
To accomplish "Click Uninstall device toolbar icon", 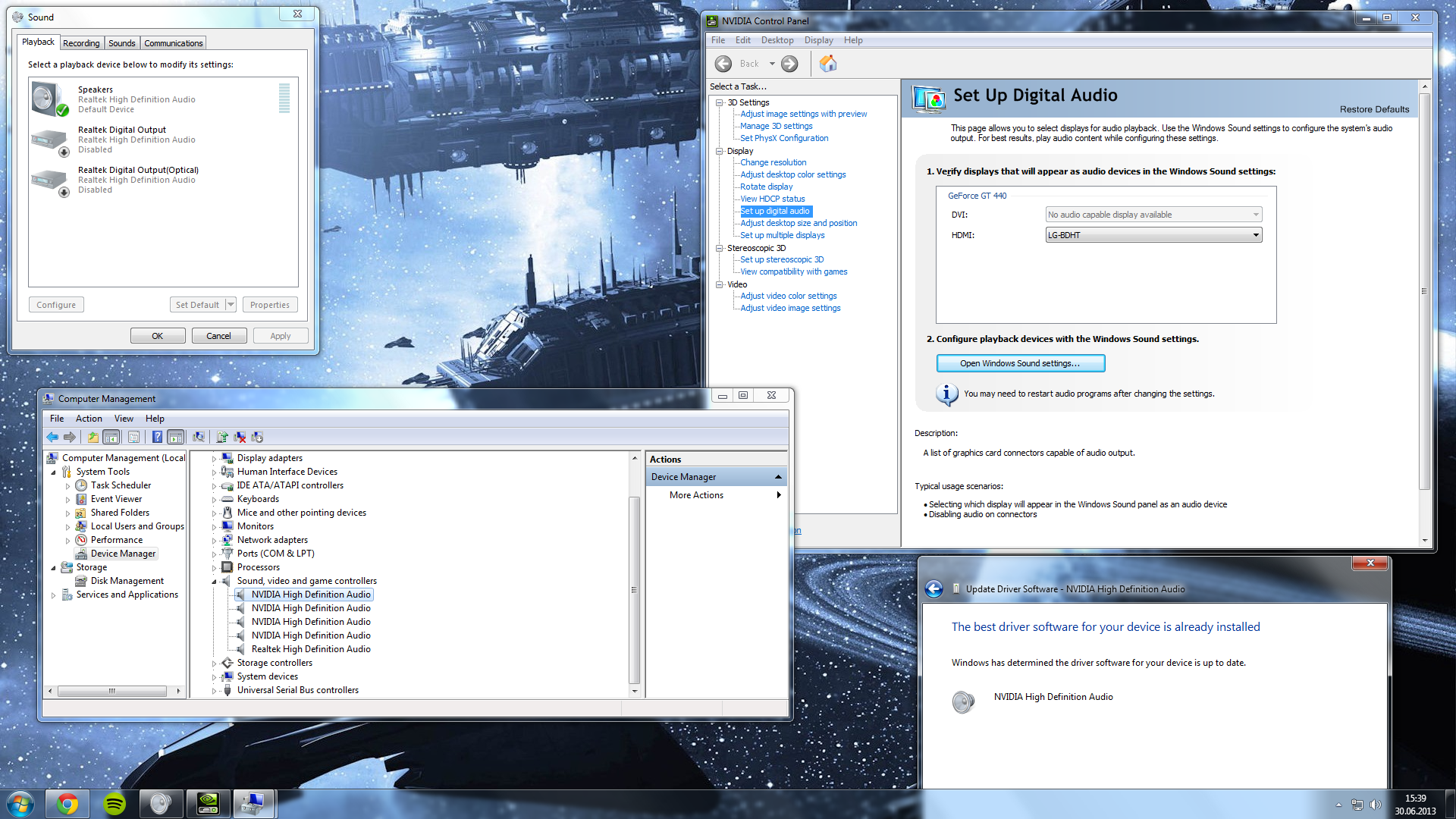I will 240,437.
